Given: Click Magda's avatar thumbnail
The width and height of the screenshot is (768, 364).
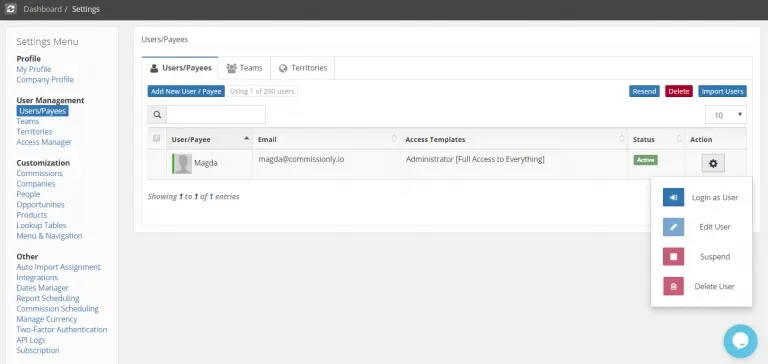Looking at the screenshot, I should 183,164.
